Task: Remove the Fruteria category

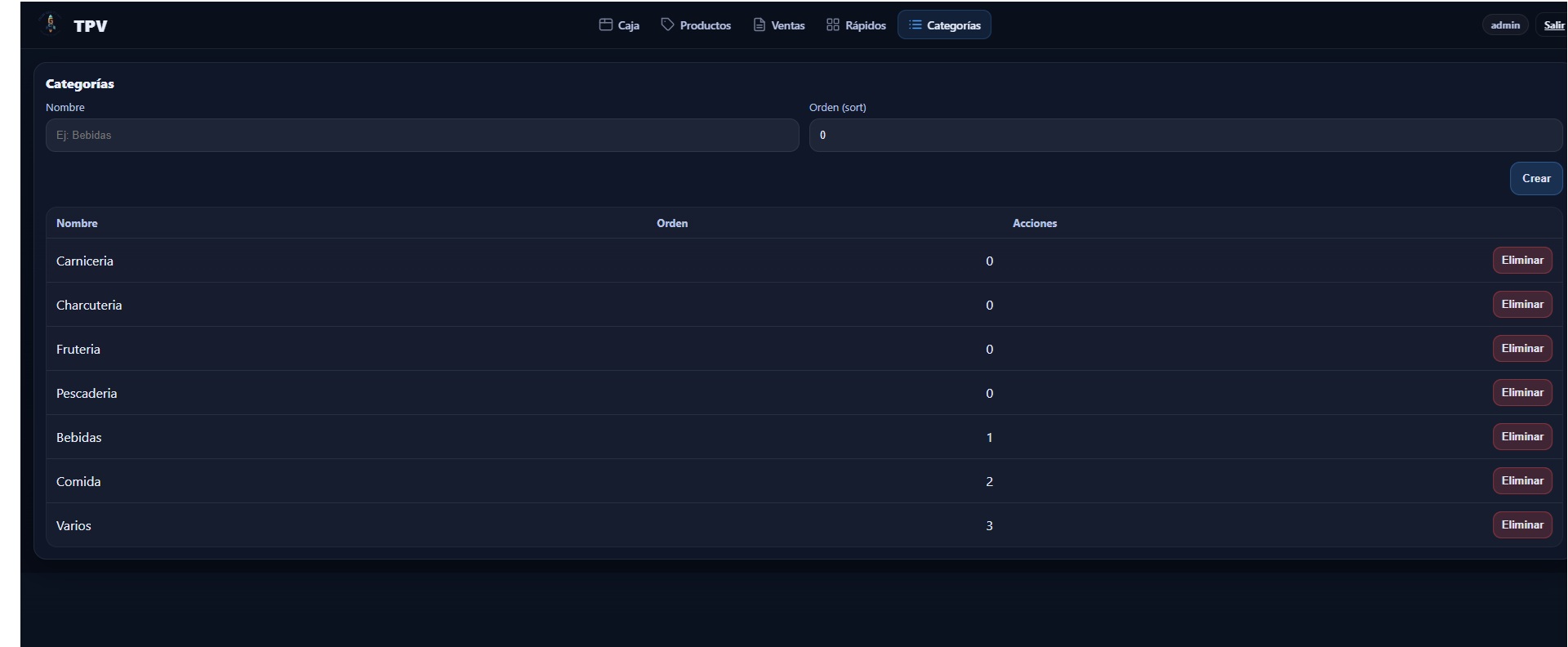Action: 1521,349
